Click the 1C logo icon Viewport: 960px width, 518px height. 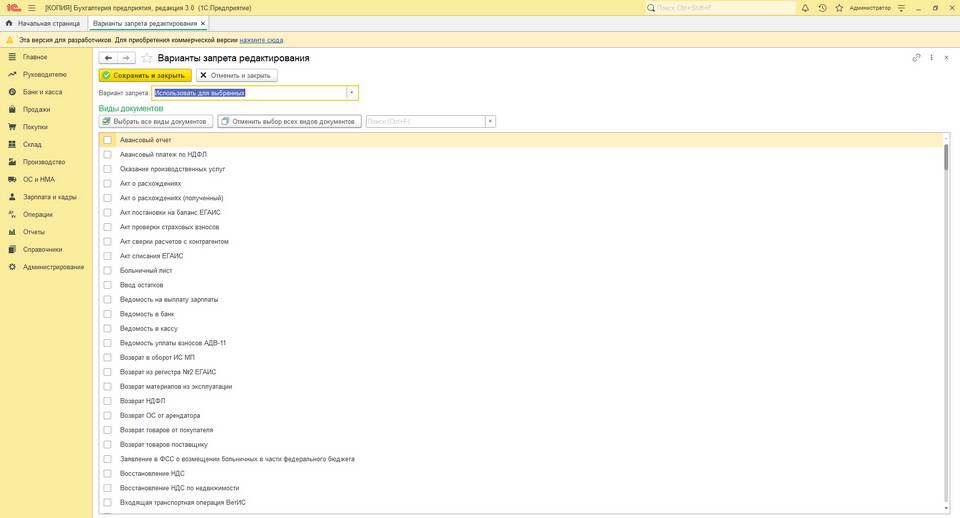[x=13, y=8]
